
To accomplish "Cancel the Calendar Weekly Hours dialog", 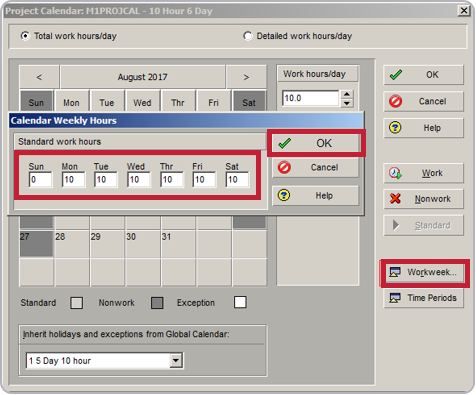I will click(316, 167).
